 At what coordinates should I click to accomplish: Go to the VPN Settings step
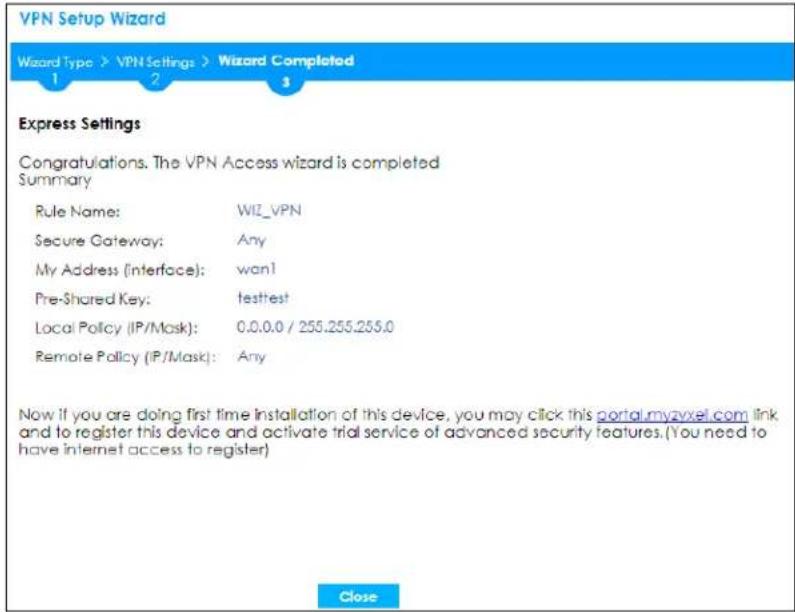(155, 62)
